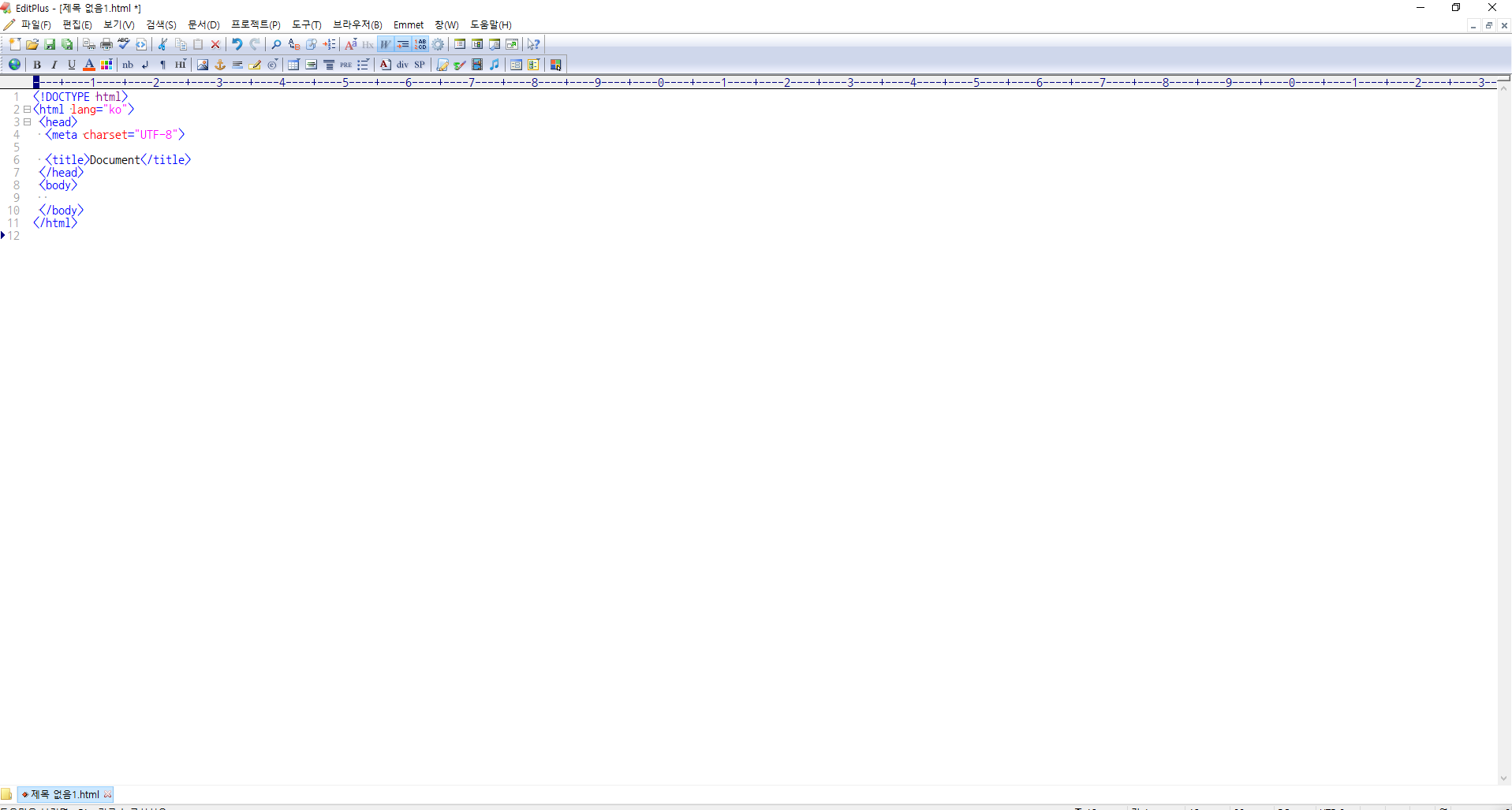This screenshot has height=810, width=1512.
Task: Click the context help arrow icon
Action: click(534, 44)
